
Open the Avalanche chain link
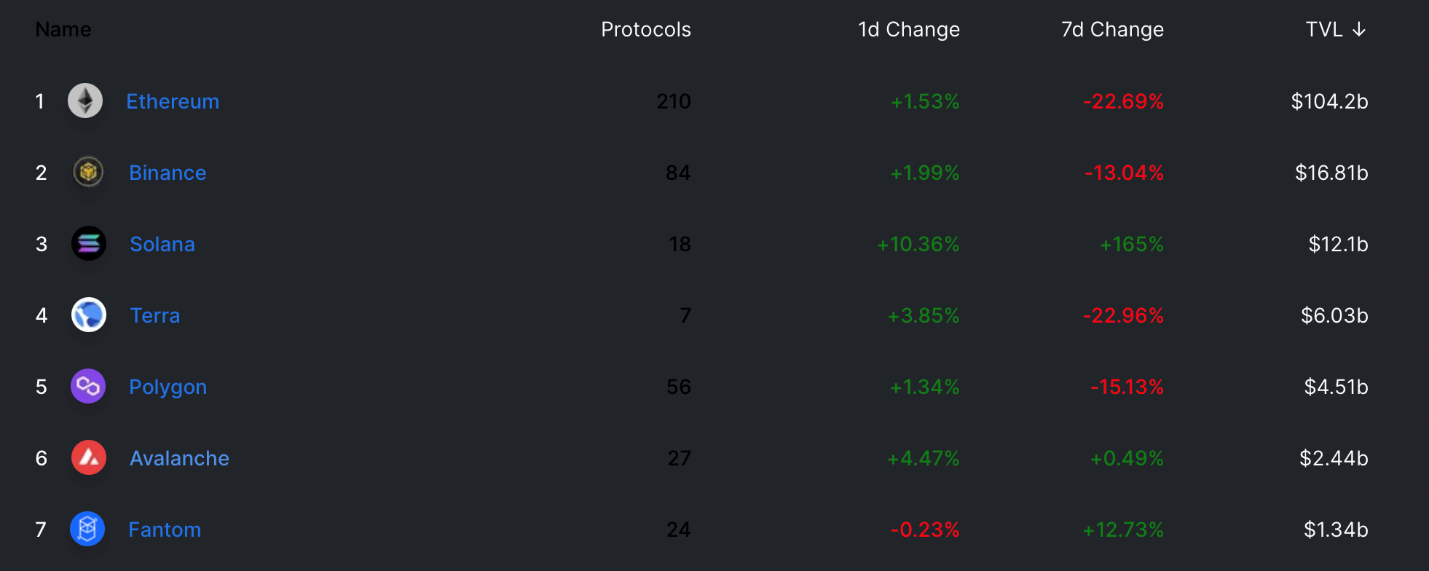pos(180,458)
